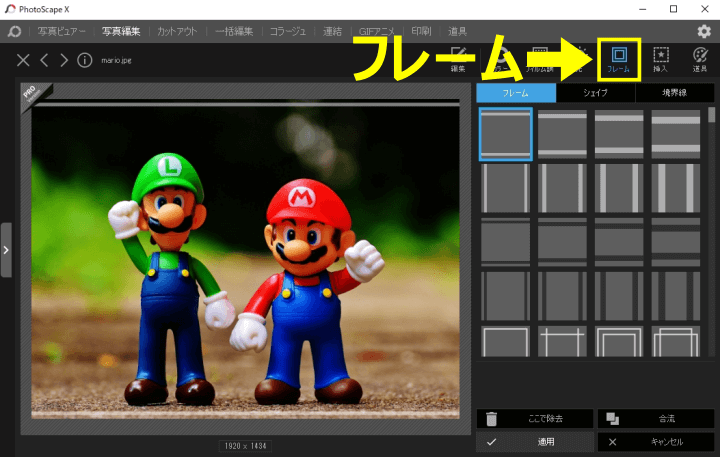Switch to the 境界線 sub-tab
The height and width of the screenshot is (457, 720).
[675, 93]
